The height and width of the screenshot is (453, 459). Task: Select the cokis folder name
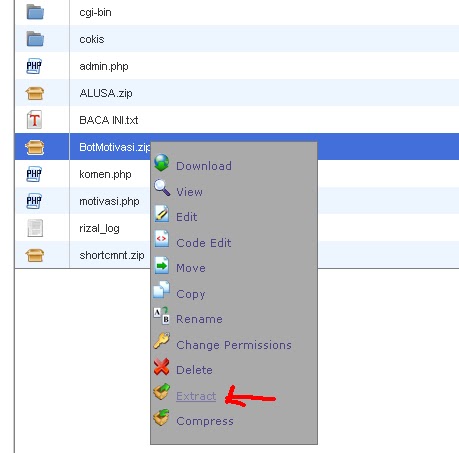tap(92, 39)
